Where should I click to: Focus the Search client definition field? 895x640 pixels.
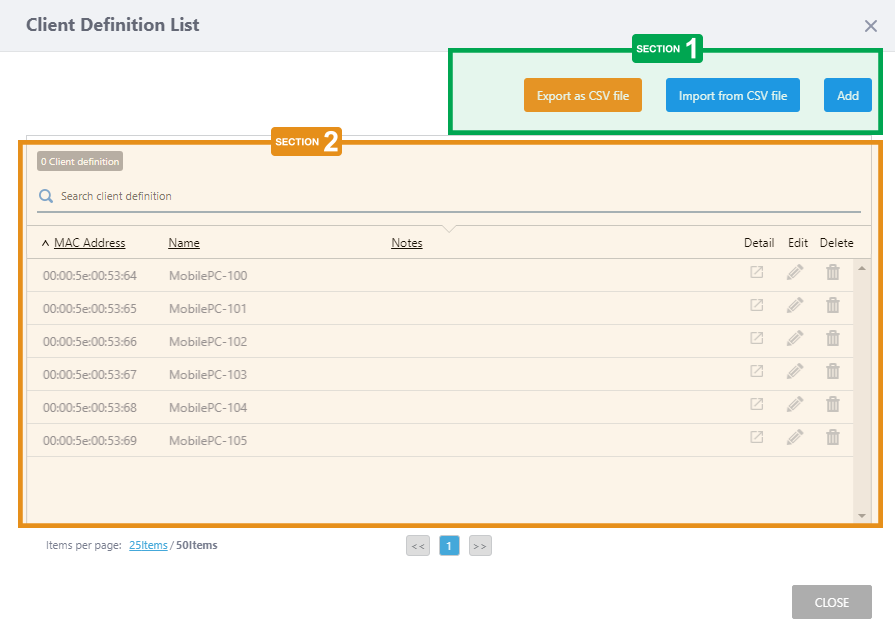(450, 196)
